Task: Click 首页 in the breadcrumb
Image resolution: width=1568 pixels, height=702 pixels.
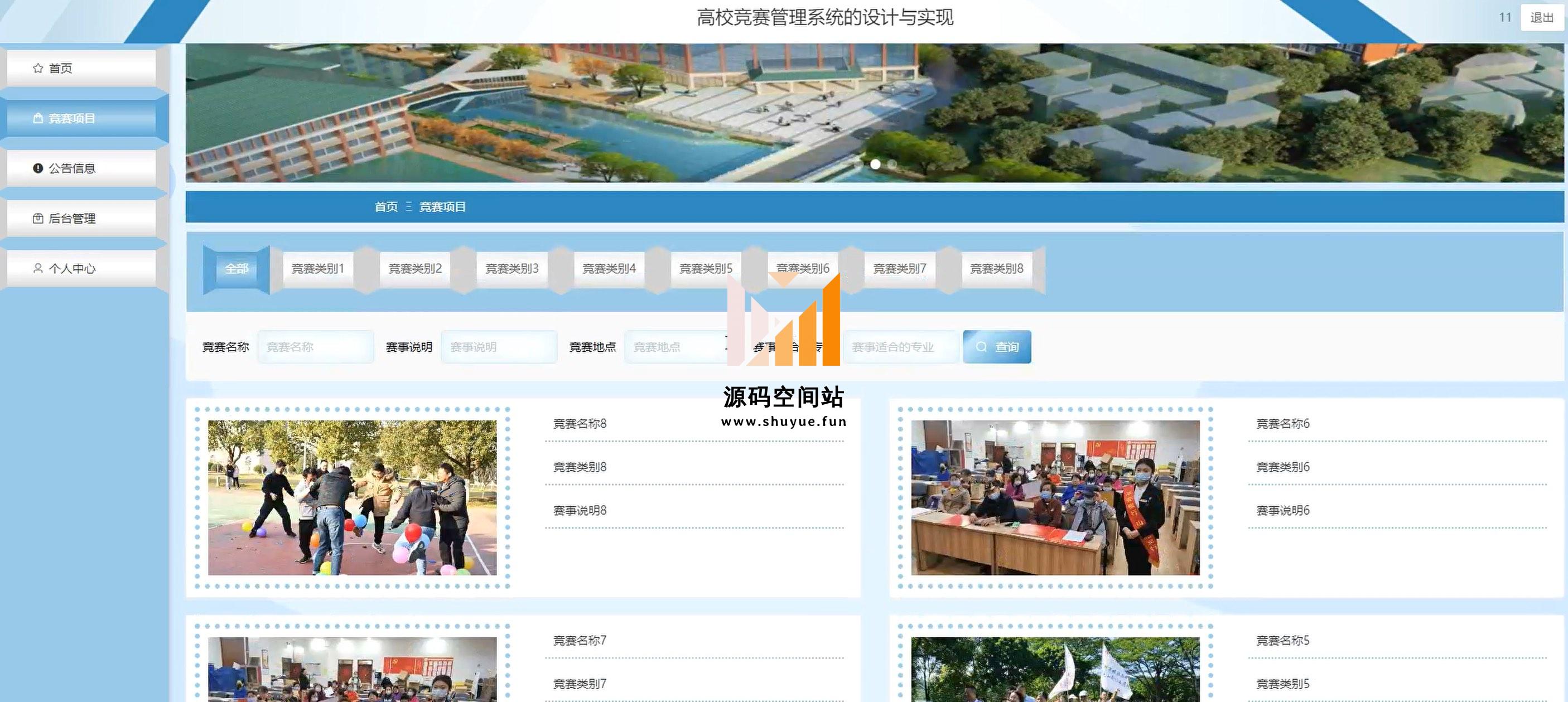Action: [x=386, y=207]
